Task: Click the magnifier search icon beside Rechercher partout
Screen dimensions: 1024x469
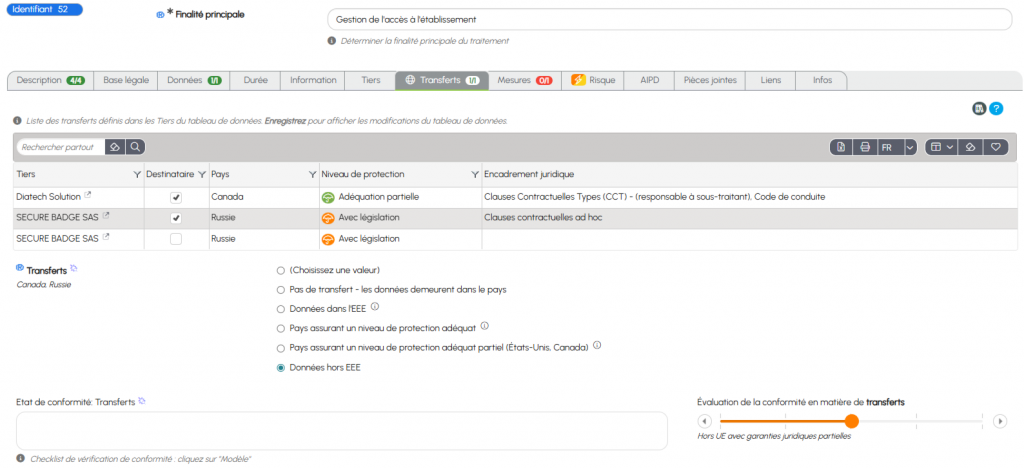Action: tap(135, 147)
